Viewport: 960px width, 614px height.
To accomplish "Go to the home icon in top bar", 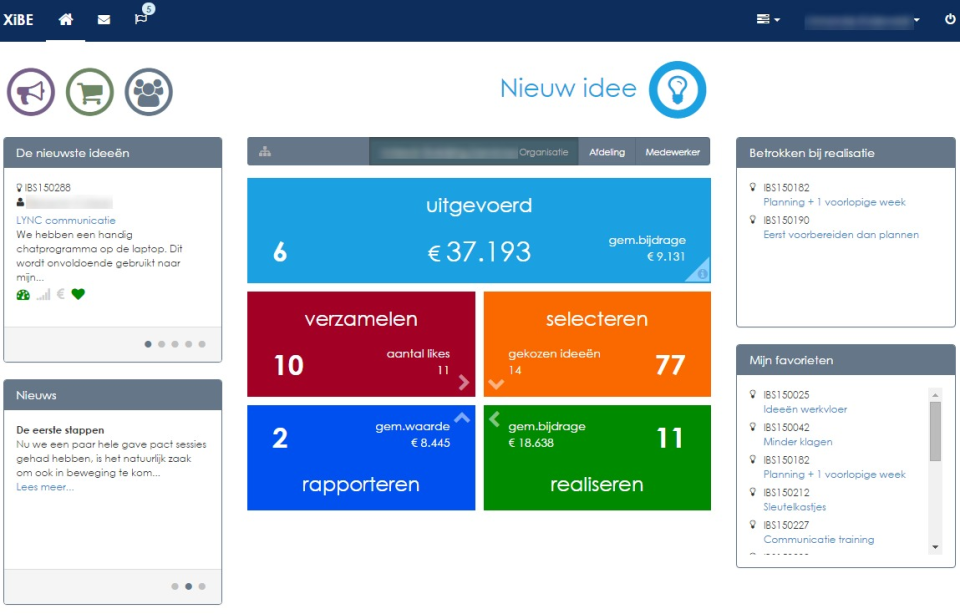I will [65, 18].
